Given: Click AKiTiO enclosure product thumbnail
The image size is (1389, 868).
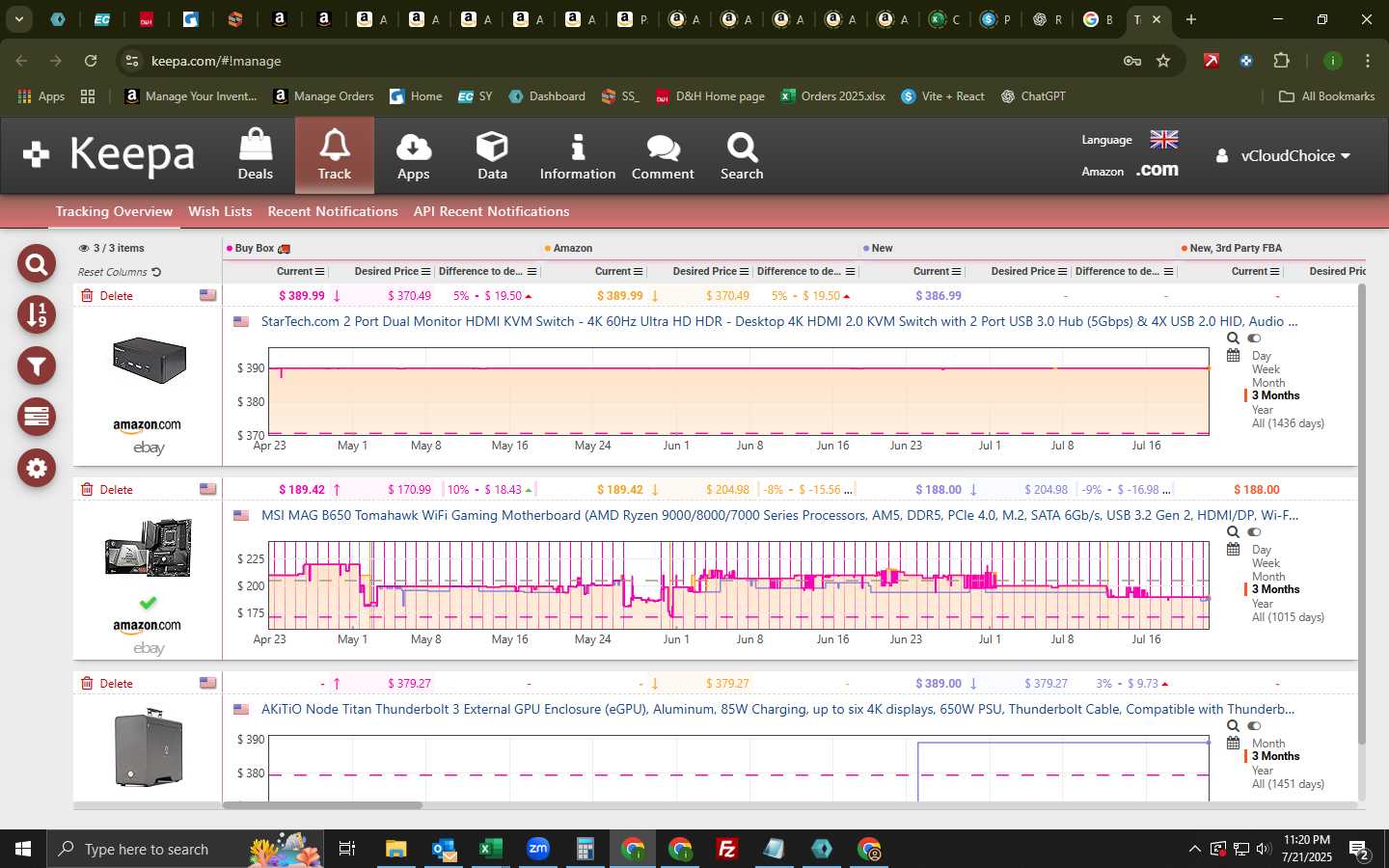Looking at the screenshot, I should tap(148, 747).
